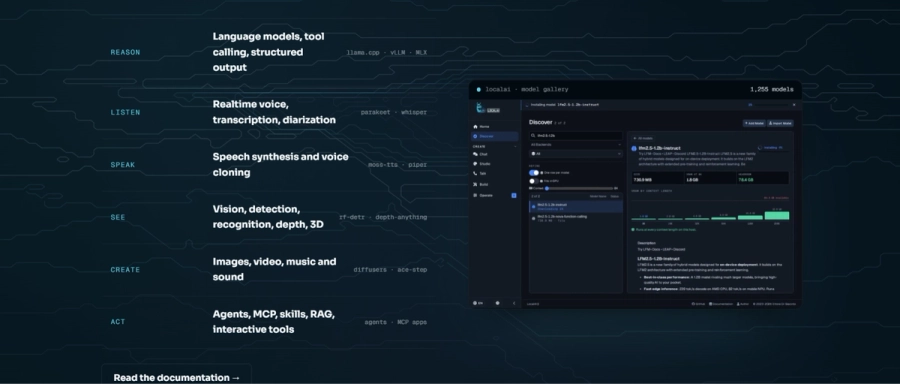Click 'Images, video, music and sound' heading

pos(274,269)
